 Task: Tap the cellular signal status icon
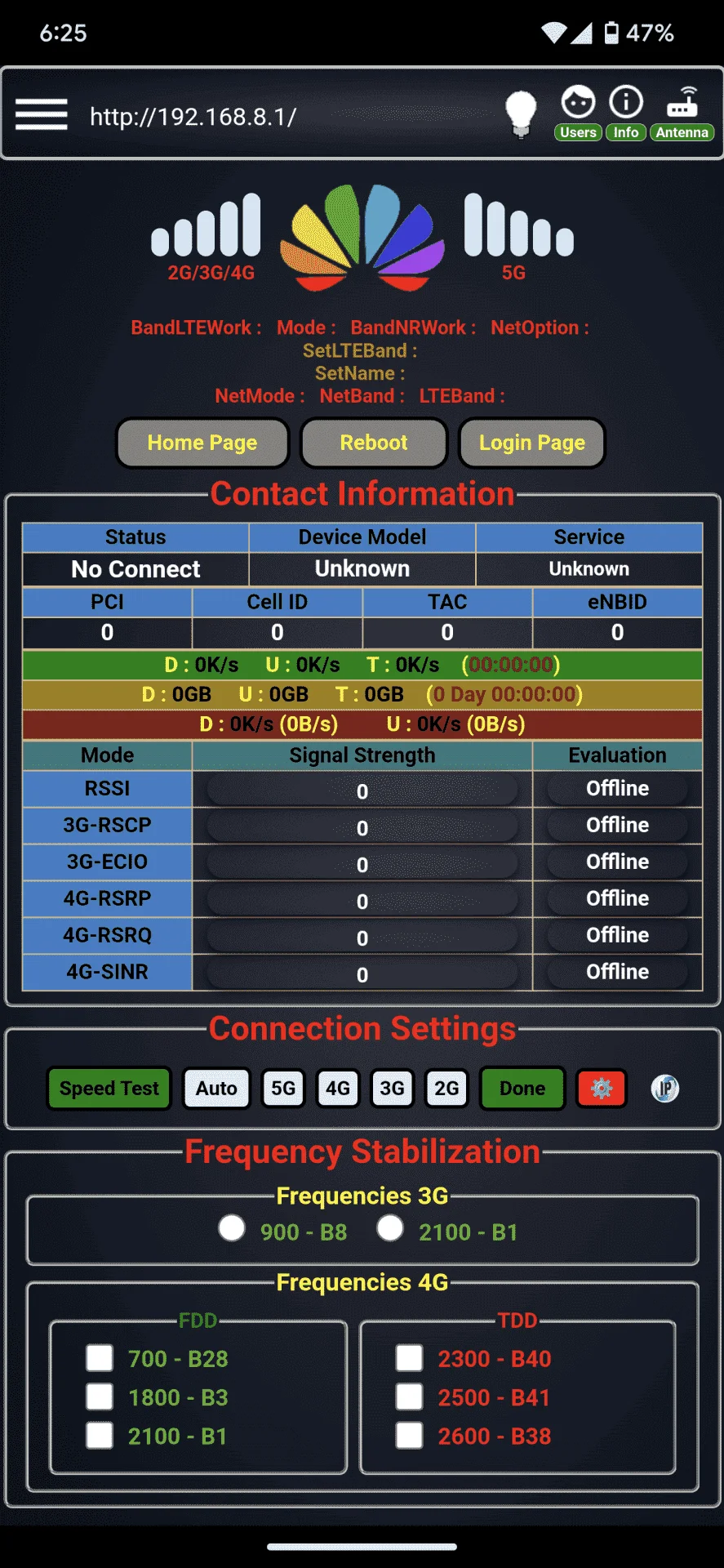coord(581,33)
